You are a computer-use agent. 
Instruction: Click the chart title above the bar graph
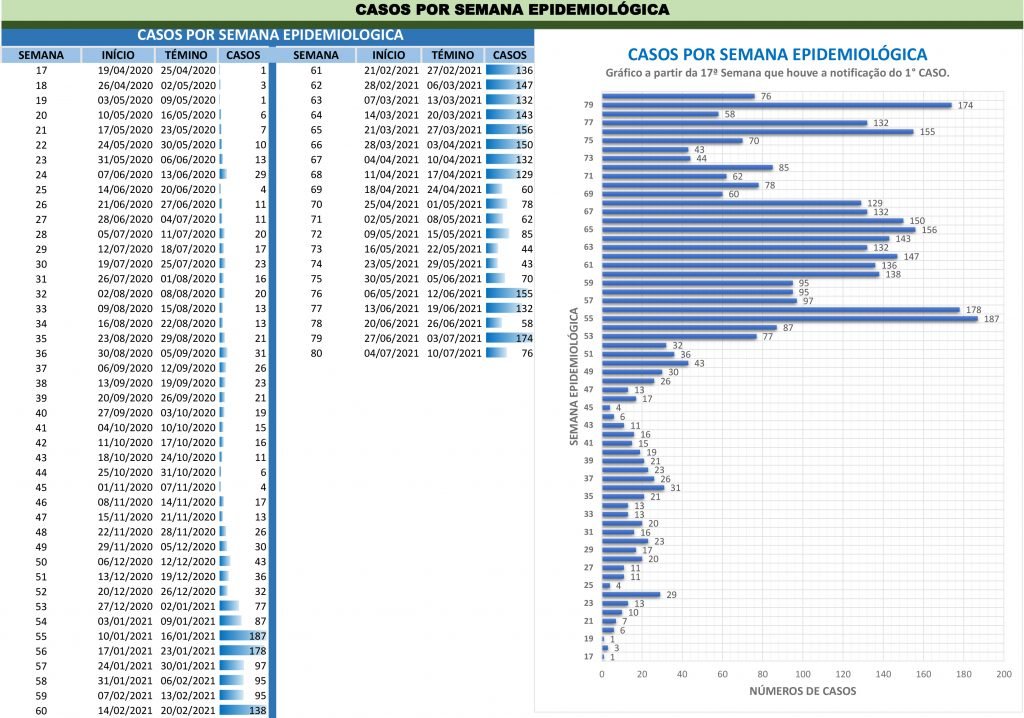click(776, 54)
